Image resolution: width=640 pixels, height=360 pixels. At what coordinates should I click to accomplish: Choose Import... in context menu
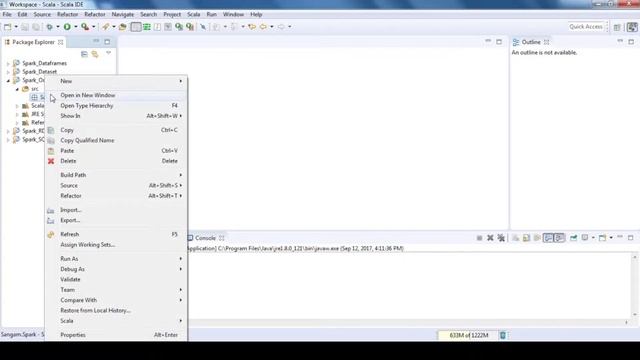coord(116,210)
